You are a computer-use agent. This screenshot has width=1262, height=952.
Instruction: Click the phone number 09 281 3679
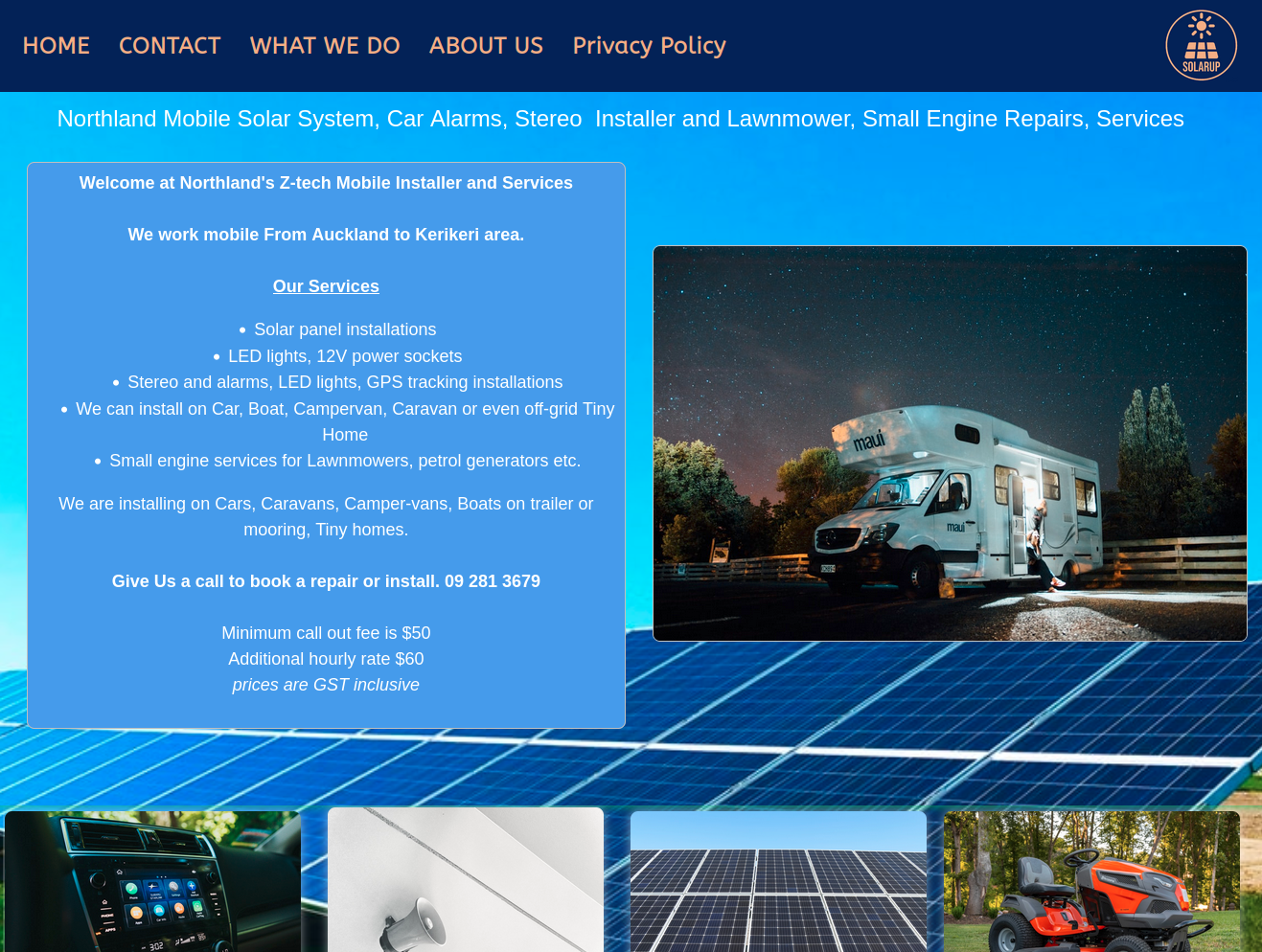[x=493, y=581]
